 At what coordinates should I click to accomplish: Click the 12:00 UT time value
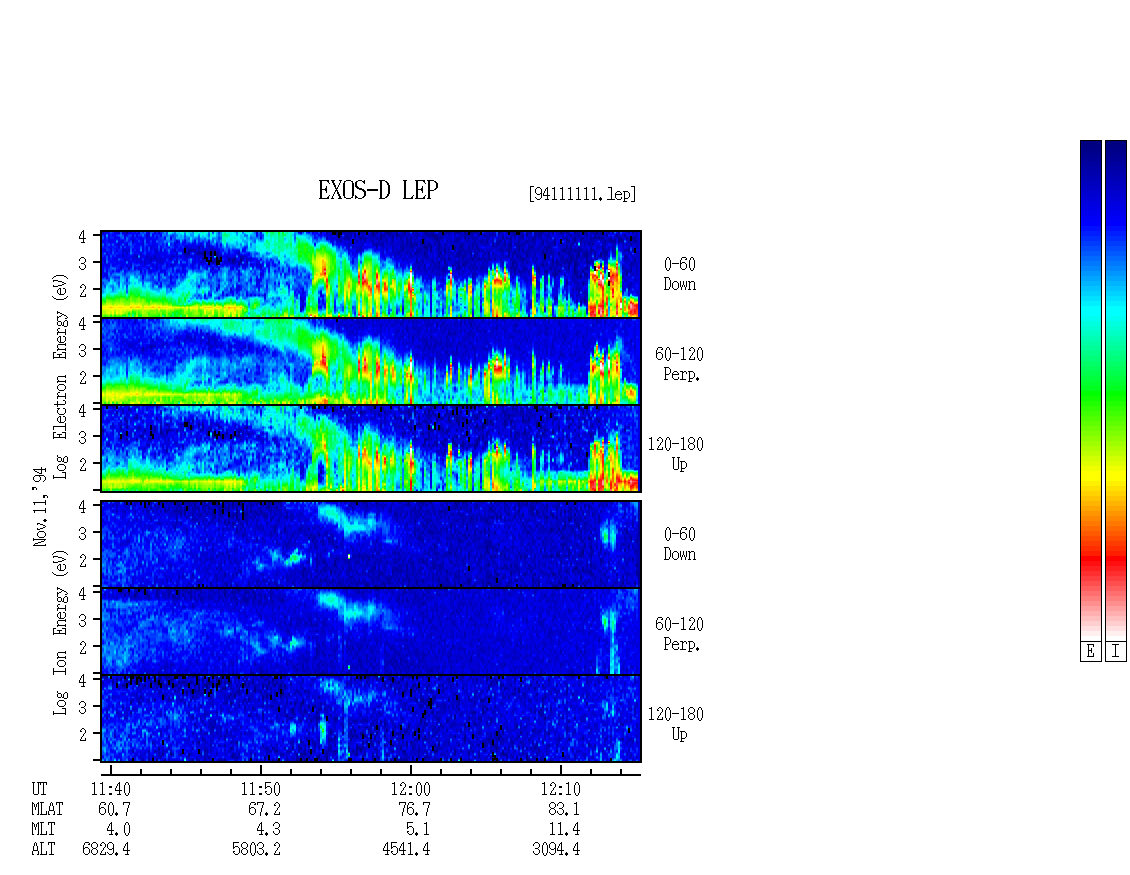point(410,789)
